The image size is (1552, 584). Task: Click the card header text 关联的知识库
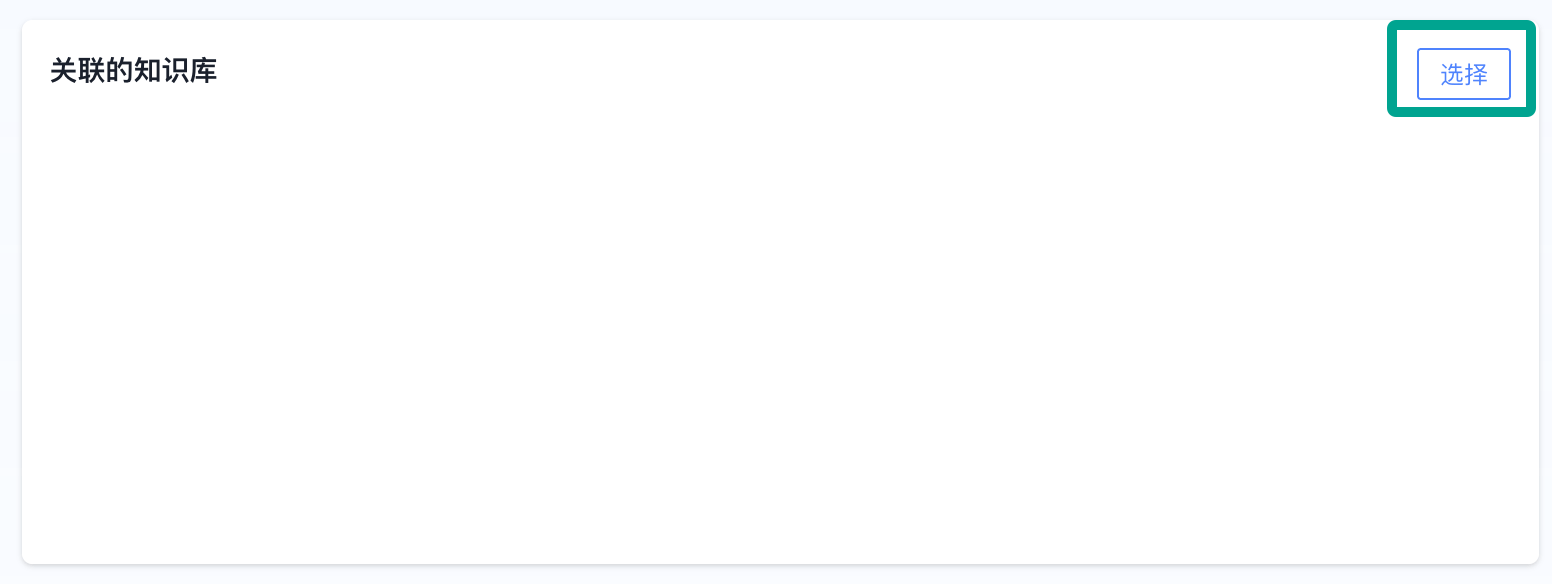(134, 71)
